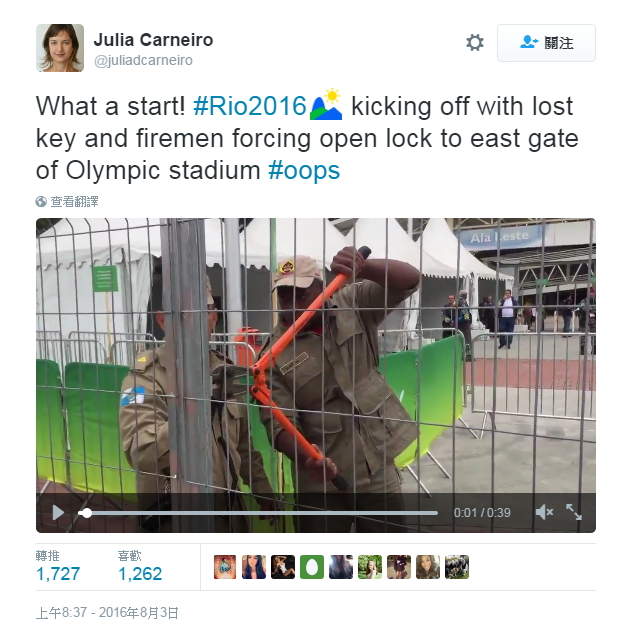Click the Julia Carneiro display name
This screenshot has width=630, height=630.
coord(153,40)
